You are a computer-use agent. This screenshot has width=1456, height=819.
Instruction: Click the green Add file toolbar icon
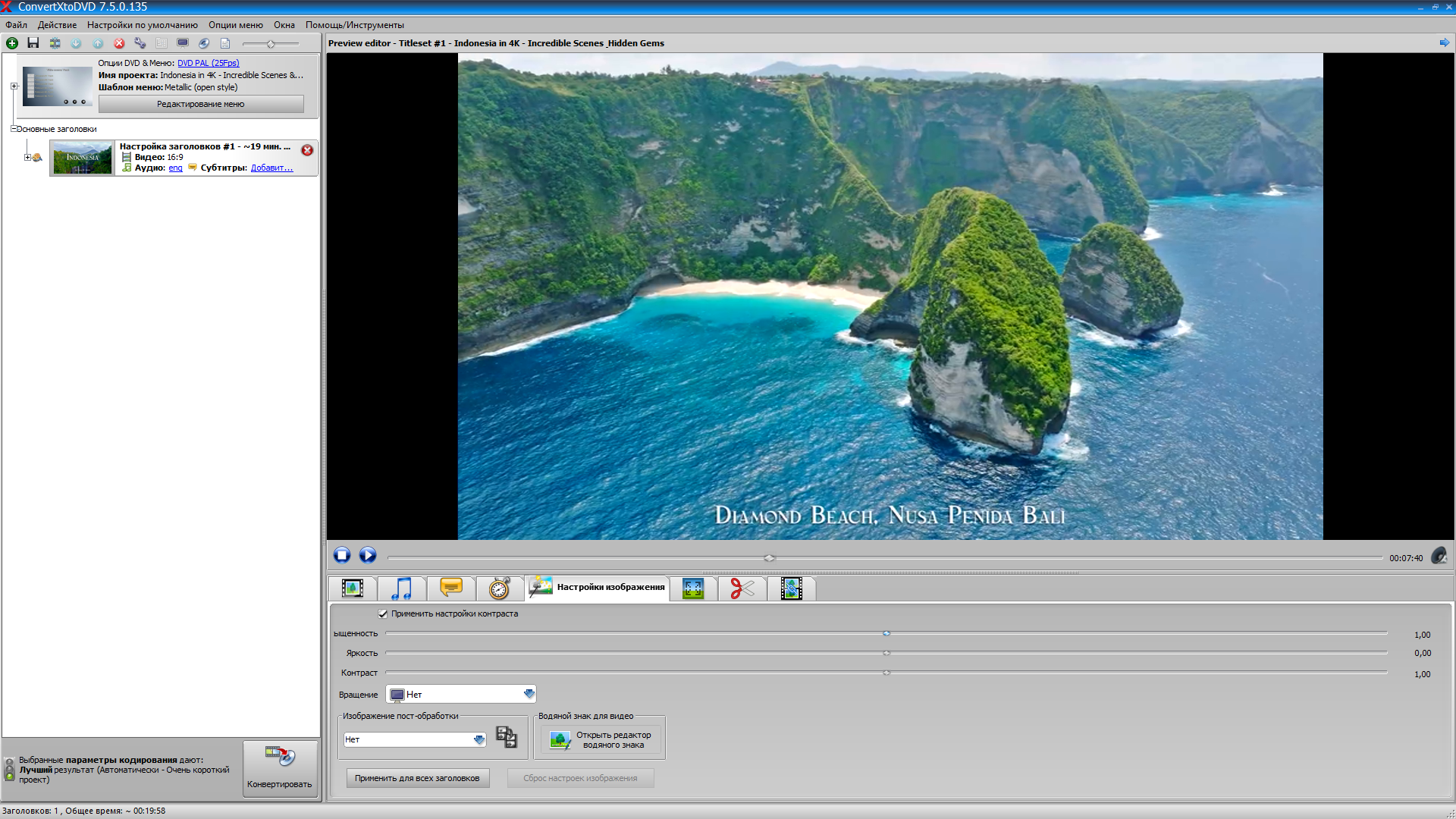tap(12, 43)
